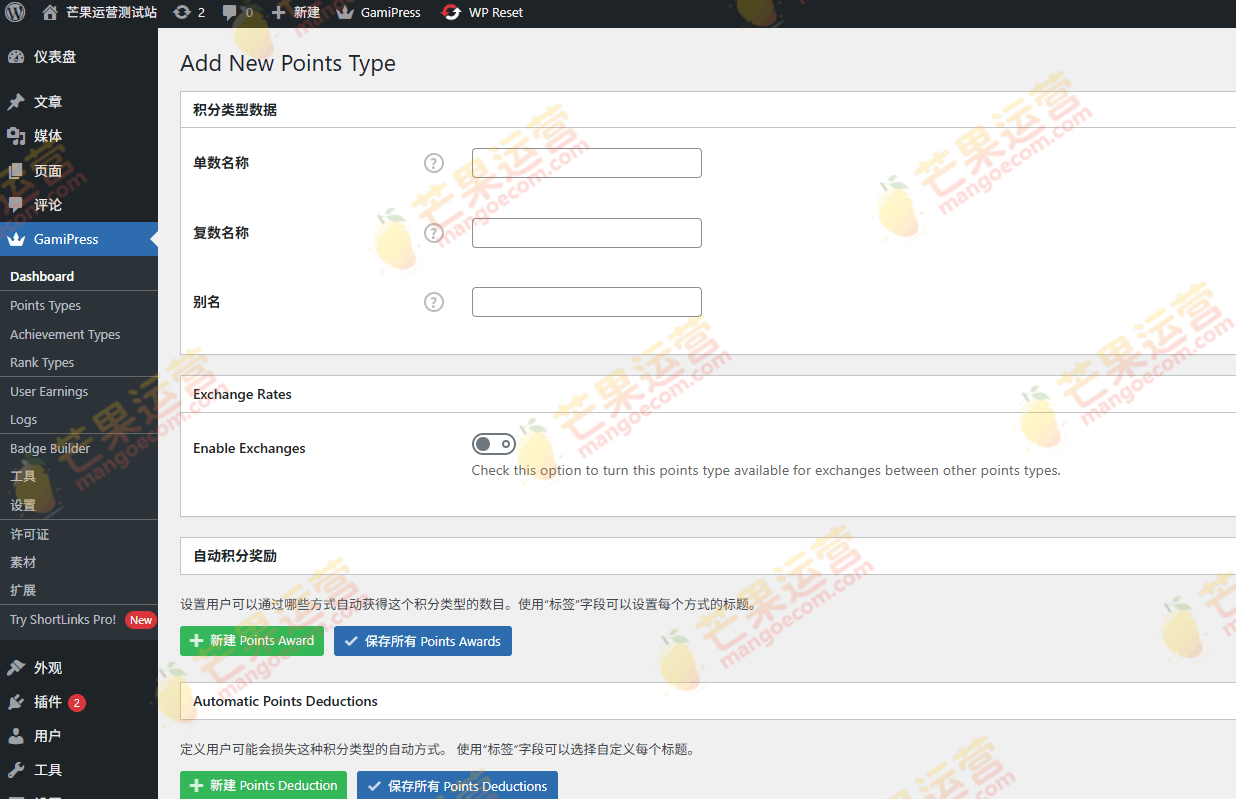Click 保存所有 Points Awards button

click(422, 641)
